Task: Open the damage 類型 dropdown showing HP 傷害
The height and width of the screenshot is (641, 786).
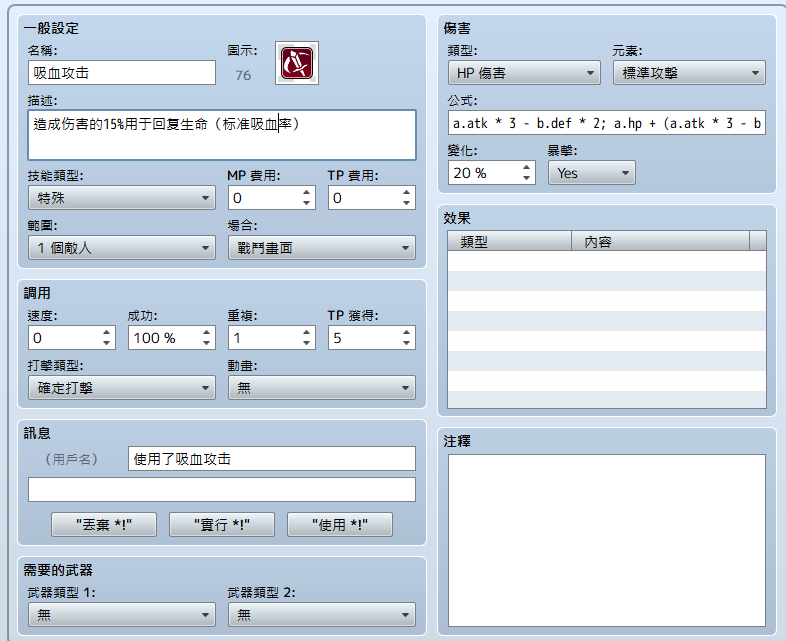Action: point(524,73)
